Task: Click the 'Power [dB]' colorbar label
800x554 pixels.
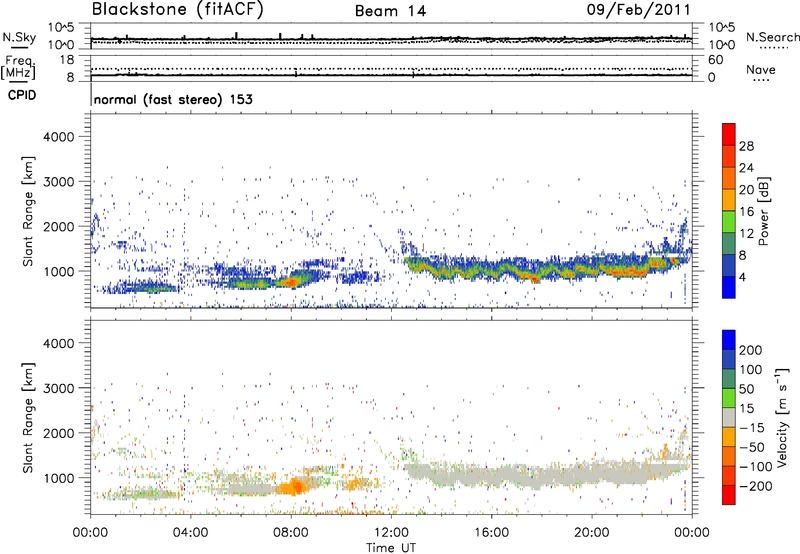Action: coord(763,211)
